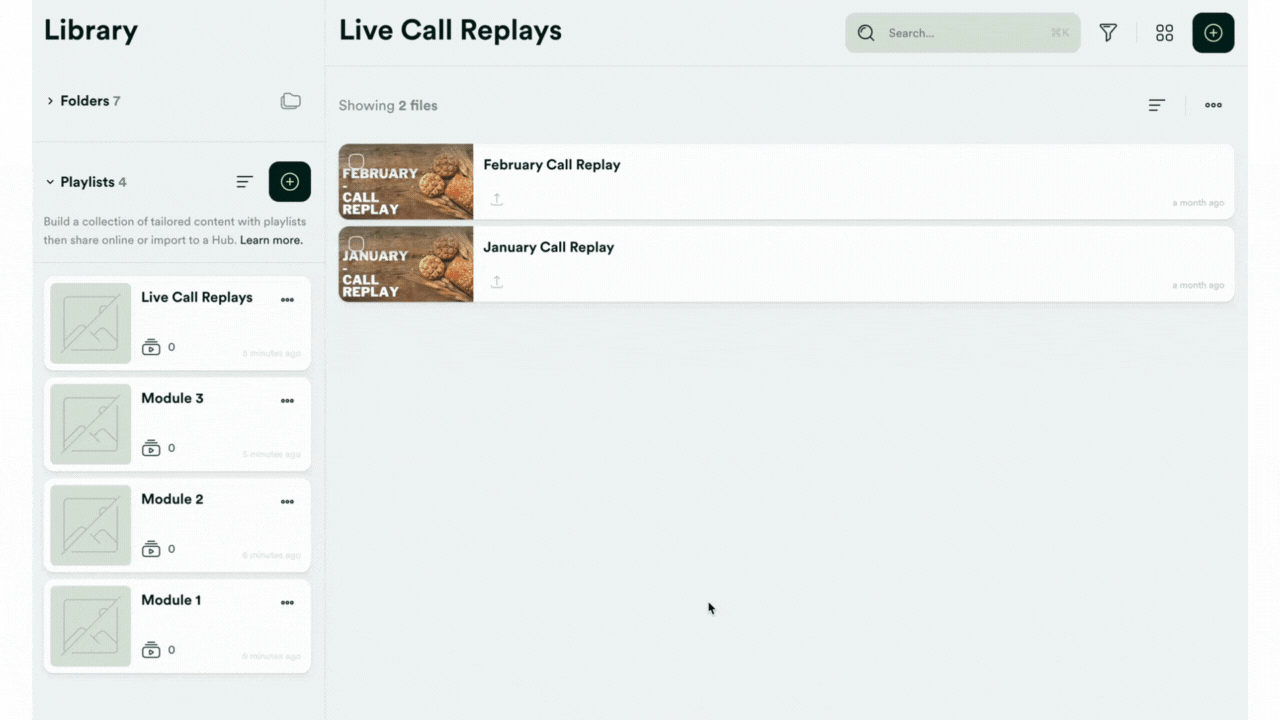Viewport: 1280px width, 720px height.
Task: Click the video count icon on Module 3
Action: (151, 448)
